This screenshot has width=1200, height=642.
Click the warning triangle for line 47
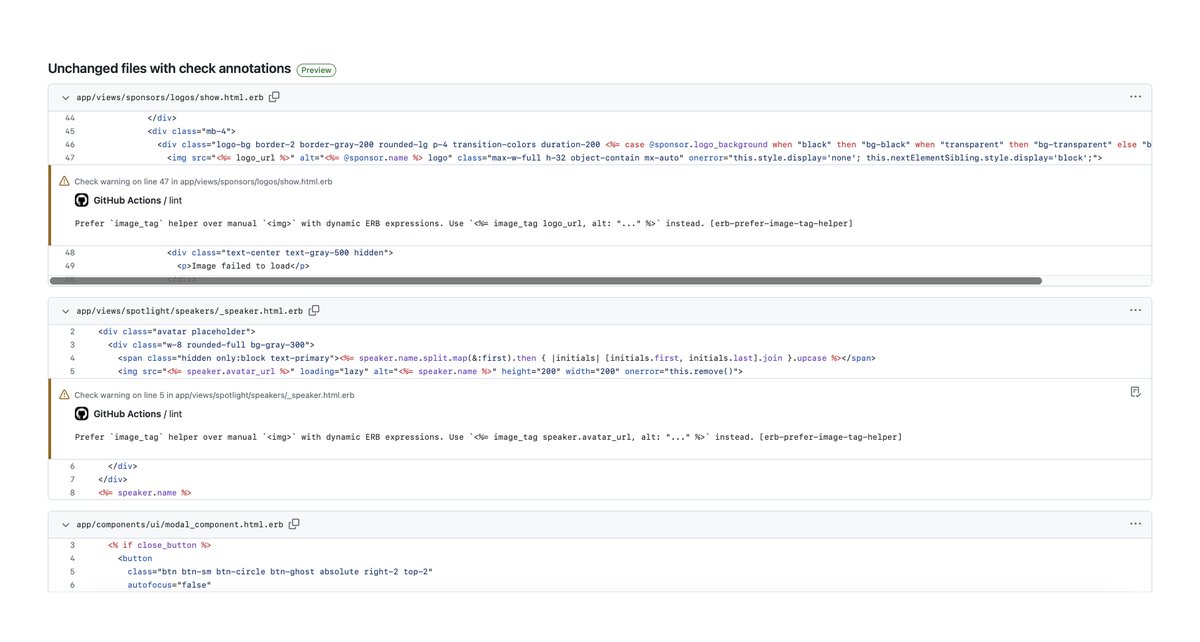tap(64, 181)
